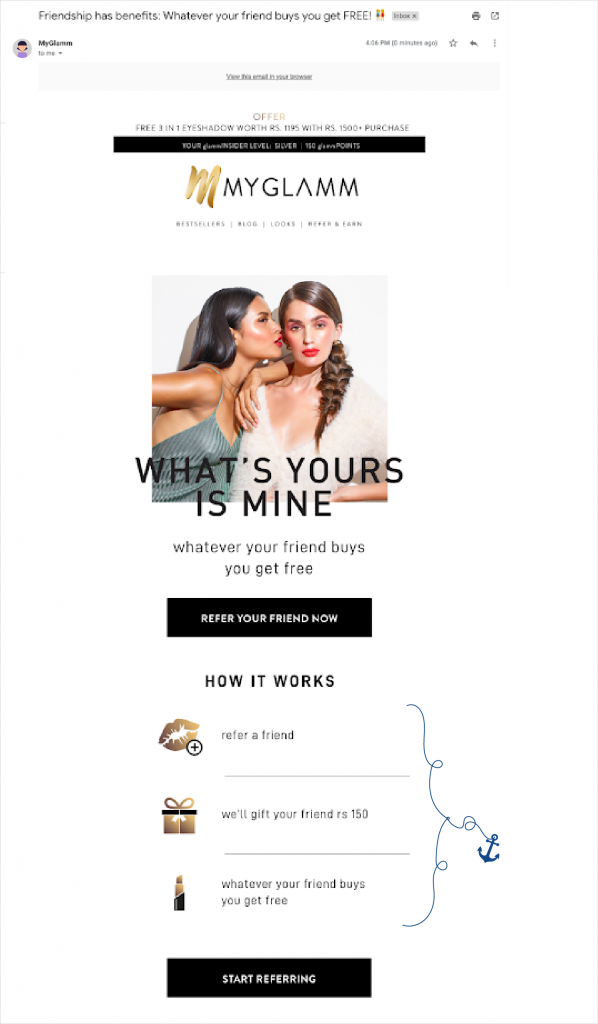Remove the Inbox label with its x
The image size is (598, 1024).
point(415,16)
